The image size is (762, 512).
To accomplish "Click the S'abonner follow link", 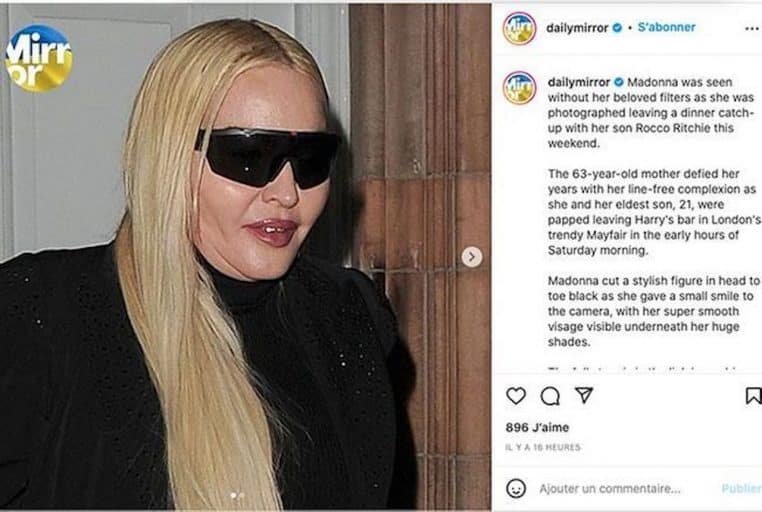I will 666,27.
